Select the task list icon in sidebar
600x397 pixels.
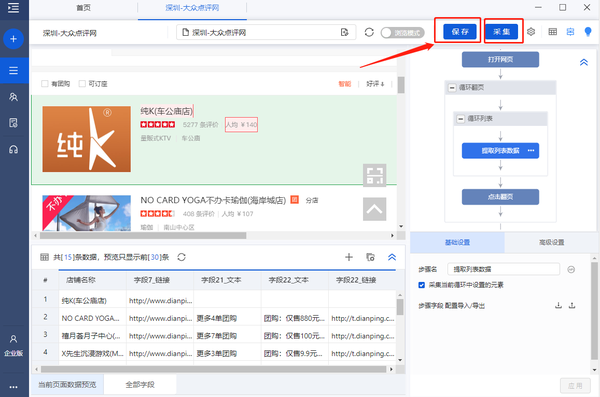point(13,70)
